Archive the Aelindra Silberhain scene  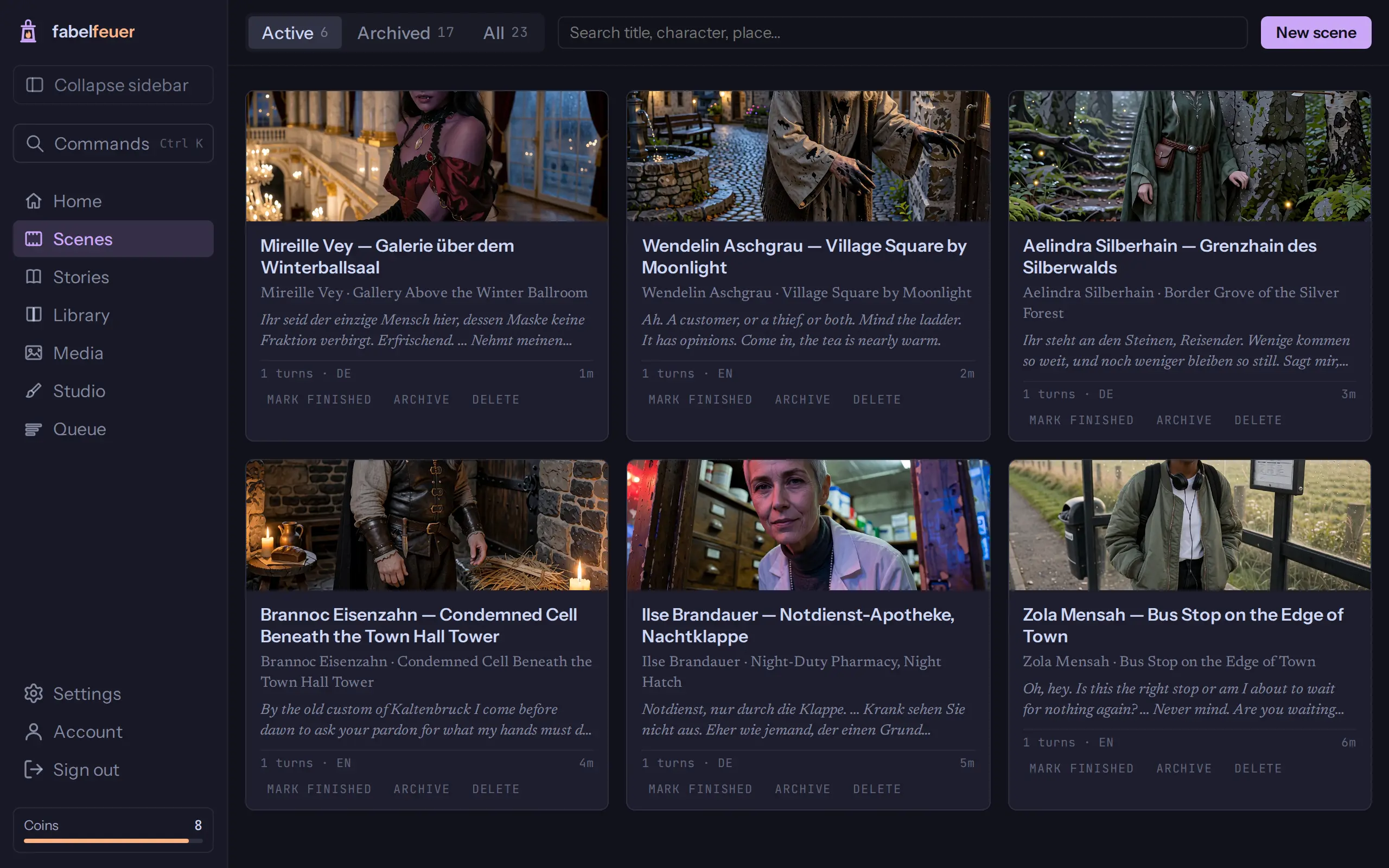point(1184,420)
